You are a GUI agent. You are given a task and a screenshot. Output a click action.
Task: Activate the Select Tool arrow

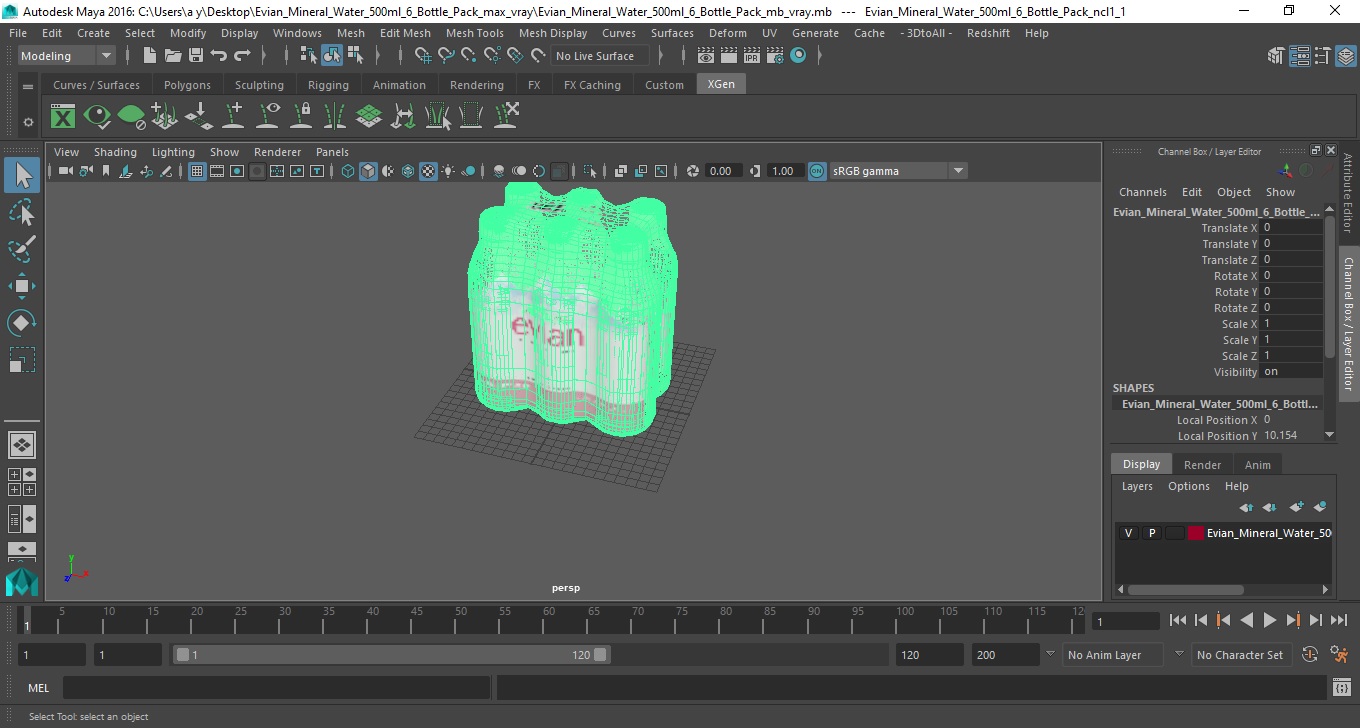[22, 176]
